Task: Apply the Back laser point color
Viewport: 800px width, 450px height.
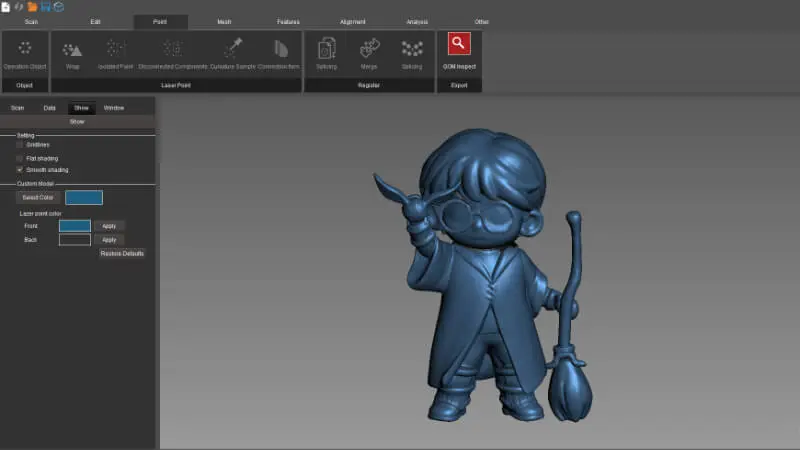Action: (x=109, y=240)
